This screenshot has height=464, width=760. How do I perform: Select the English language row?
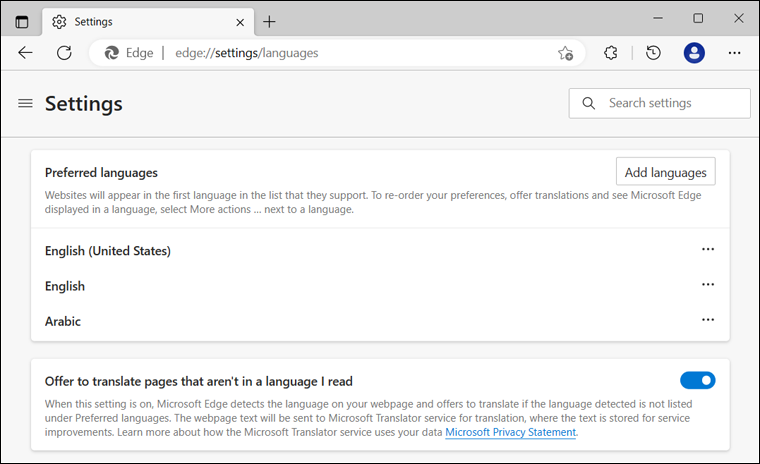380,286
